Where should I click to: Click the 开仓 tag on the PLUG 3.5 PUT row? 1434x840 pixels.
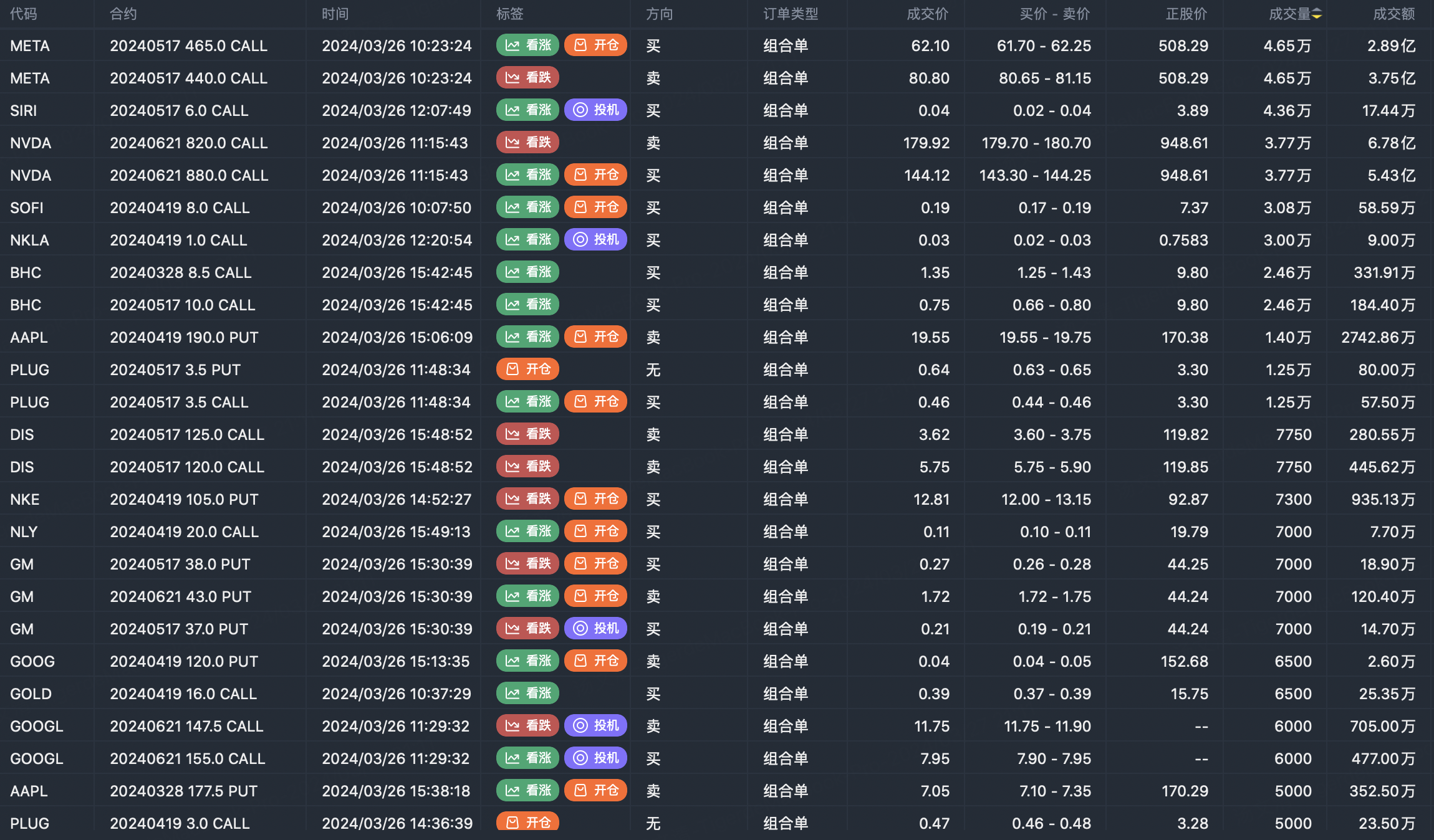click(527, 370)
